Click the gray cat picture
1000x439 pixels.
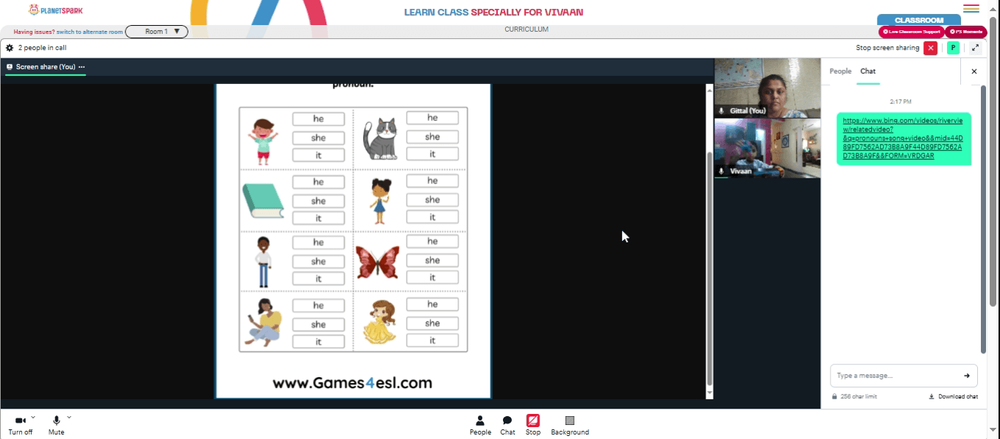click(x=381, y=138)
